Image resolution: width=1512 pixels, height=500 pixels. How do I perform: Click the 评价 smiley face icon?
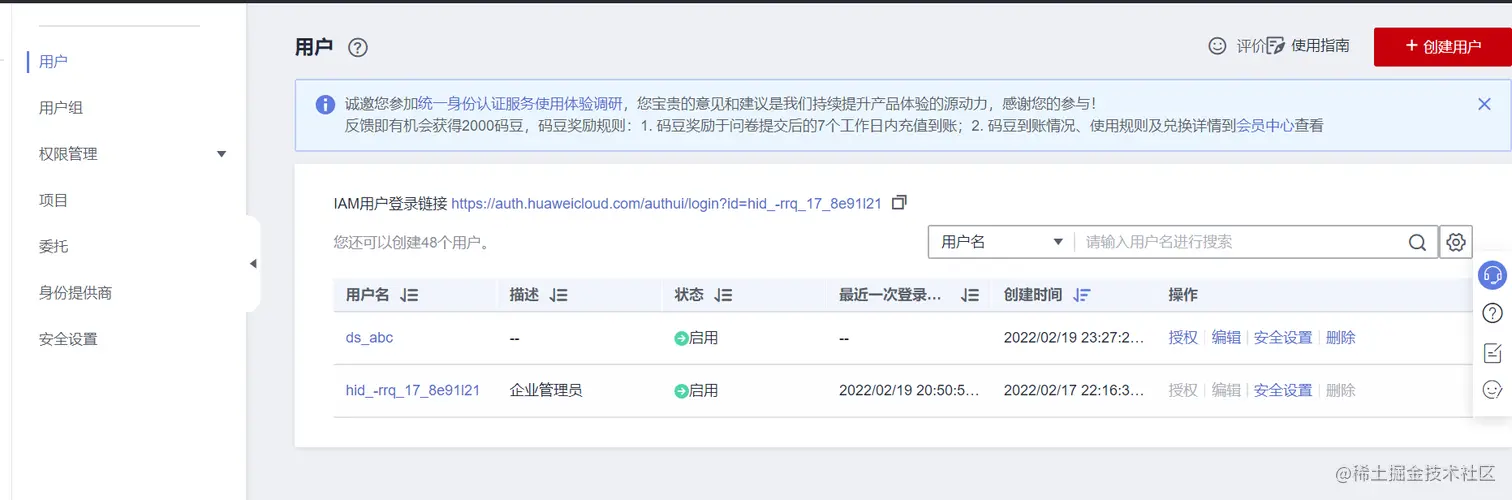(x=1217, y=46)
